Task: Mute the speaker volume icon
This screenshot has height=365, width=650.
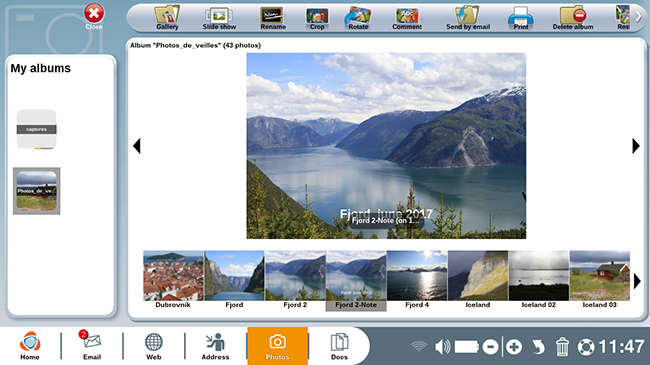Action: 442,347
